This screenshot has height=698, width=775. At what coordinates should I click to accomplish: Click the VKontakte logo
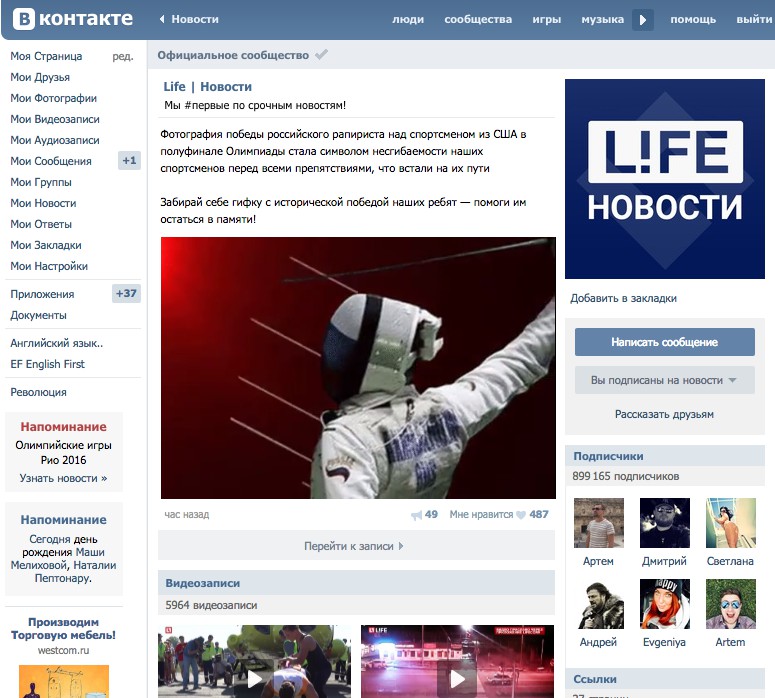pyautogui.click(x=73, y=19)
